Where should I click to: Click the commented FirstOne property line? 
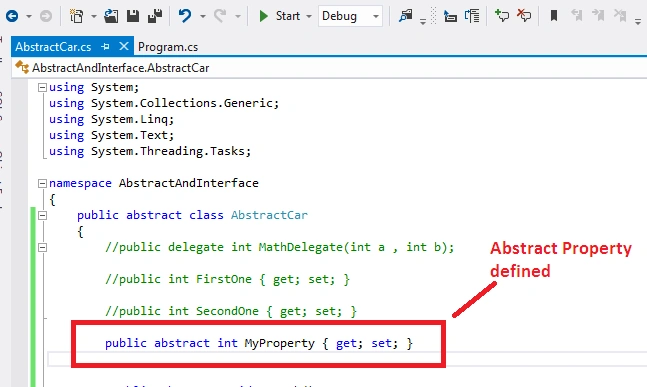coord(227,279)
